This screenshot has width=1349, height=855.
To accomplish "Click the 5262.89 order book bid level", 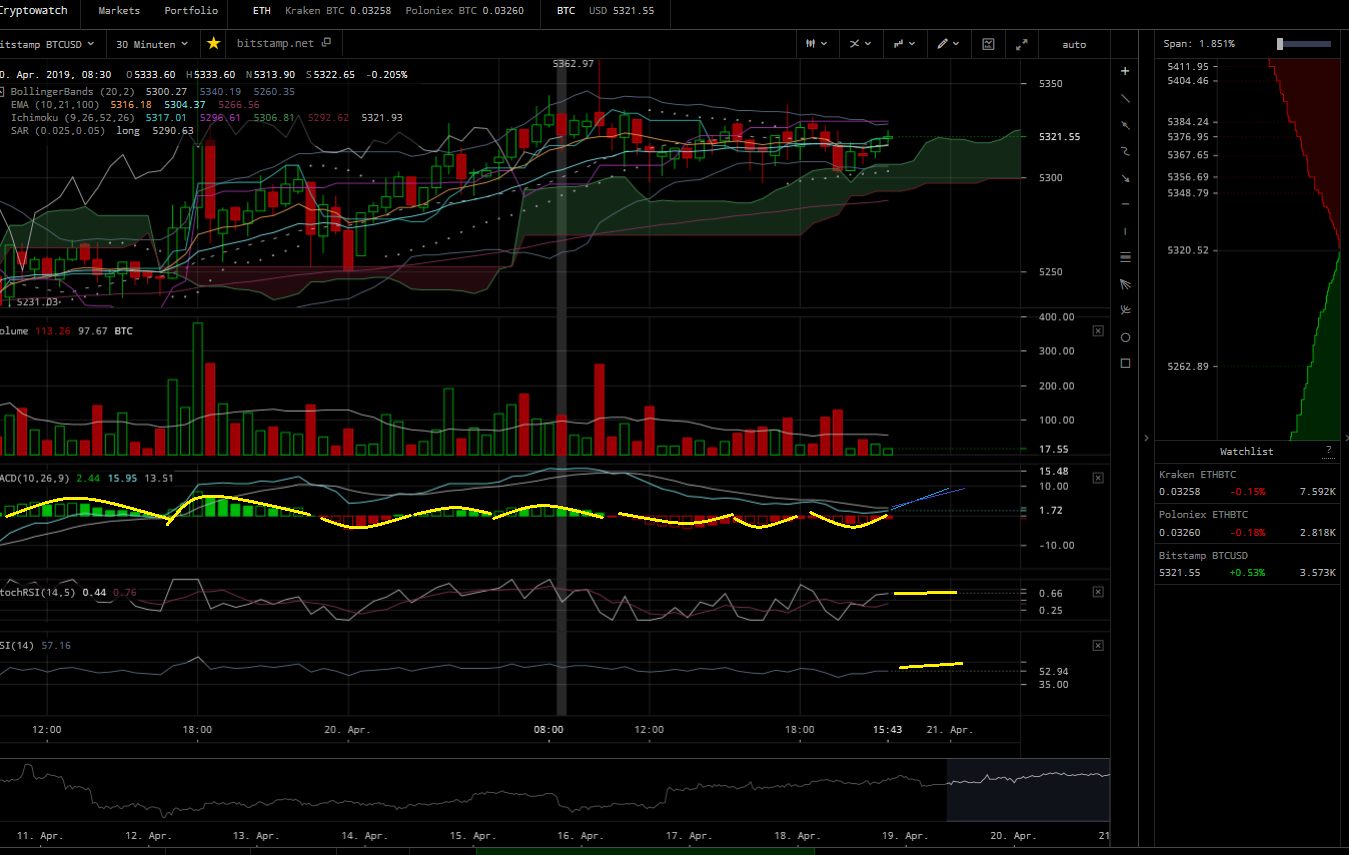I will pos(1187,366).
